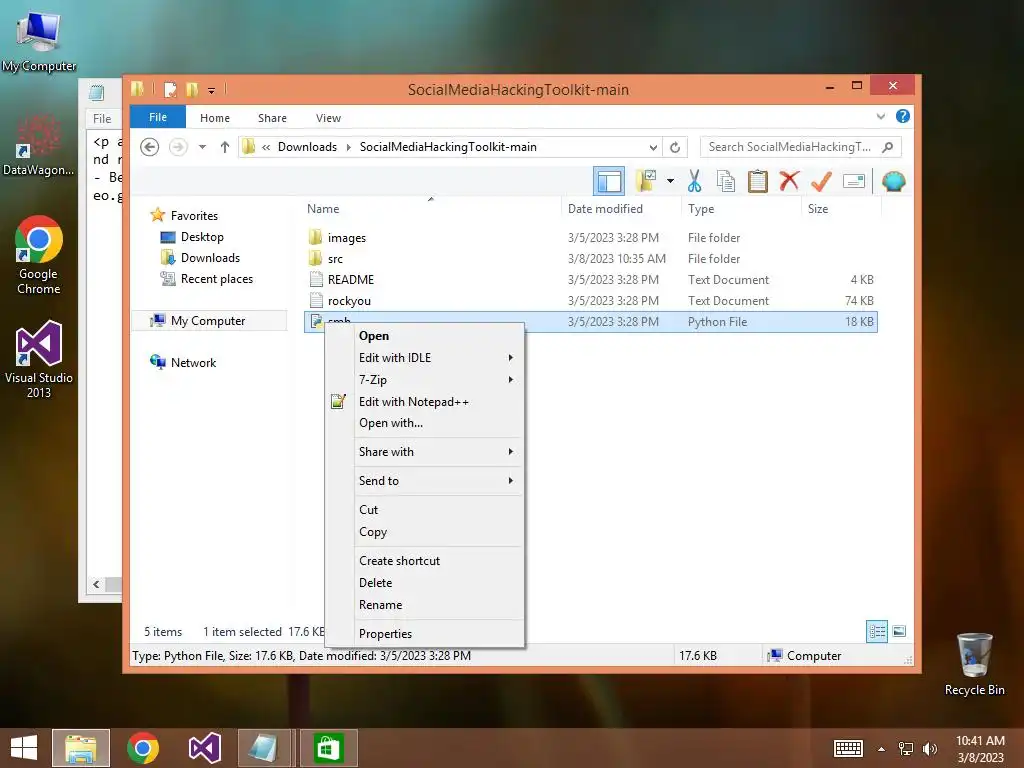Viewport: 1024px width, 768px height.
Task: Switch to the Share ribbon tab
Action: pyautogui.click(x=272, y=118)
